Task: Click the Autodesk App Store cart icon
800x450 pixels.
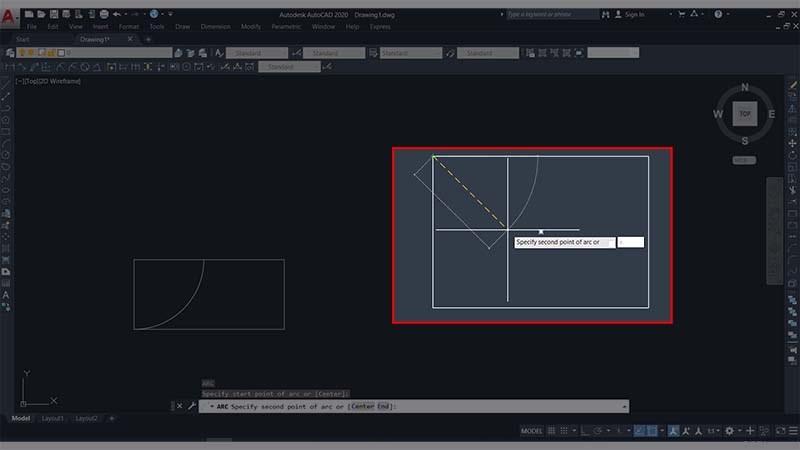Action: pos(682,14)
